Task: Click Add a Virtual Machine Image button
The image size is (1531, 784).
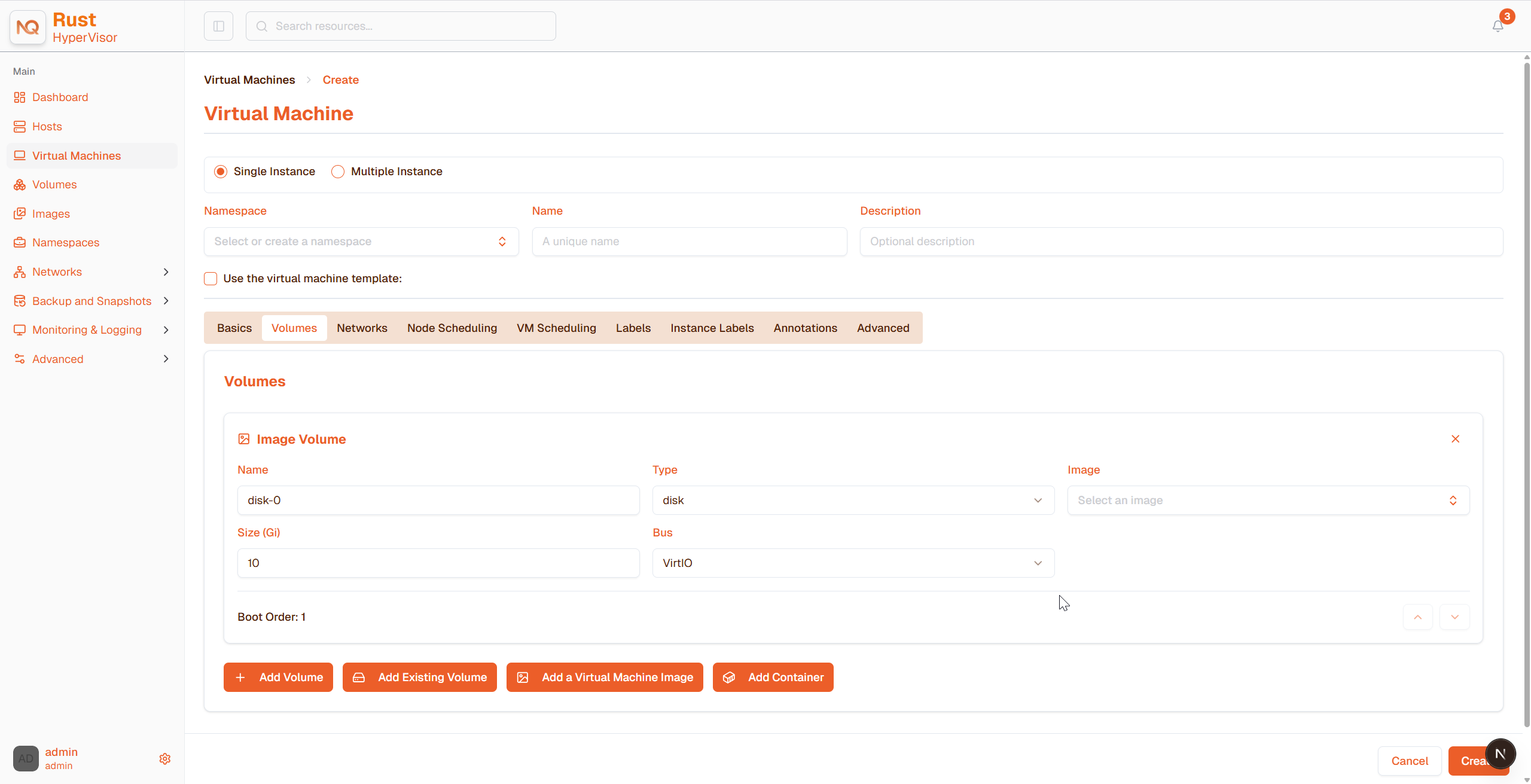Action: point(605,678)
